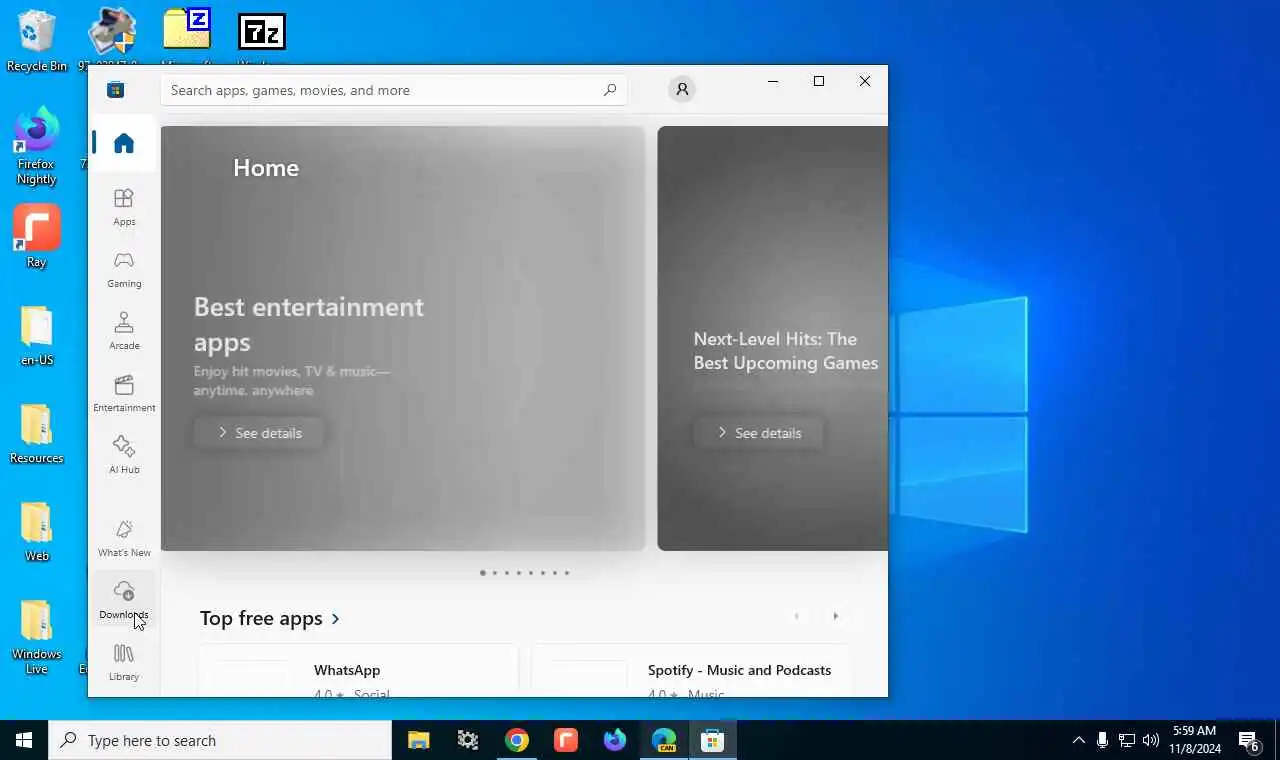Open the Apps section
Screen dimensions: 1280x760
click(x=124, y=207)
